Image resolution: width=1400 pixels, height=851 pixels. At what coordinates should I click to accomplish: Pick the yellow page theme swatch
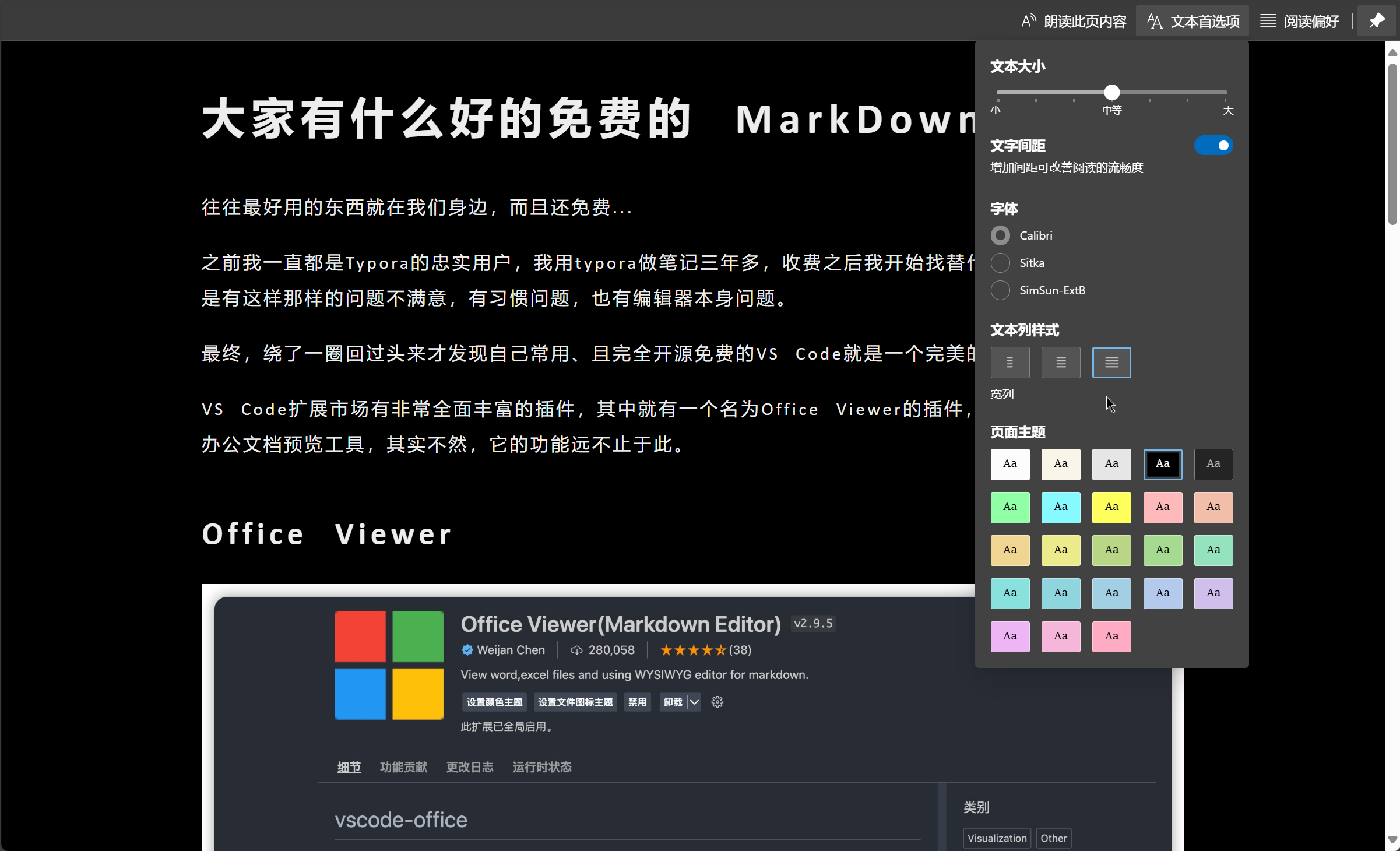1111,507
